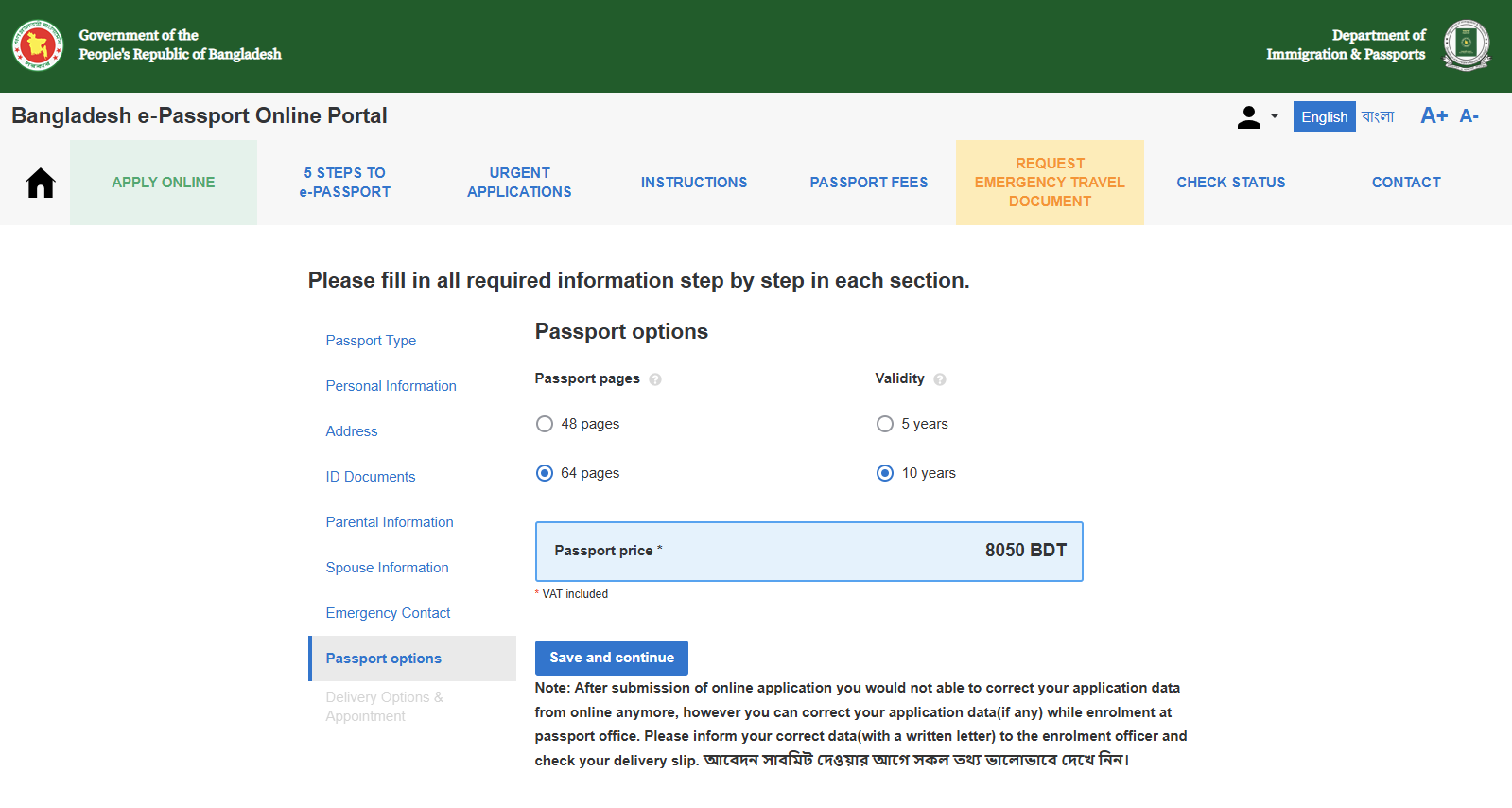Choose the 5 years validity option
The image size is (1512, 808).
point(885,424)
